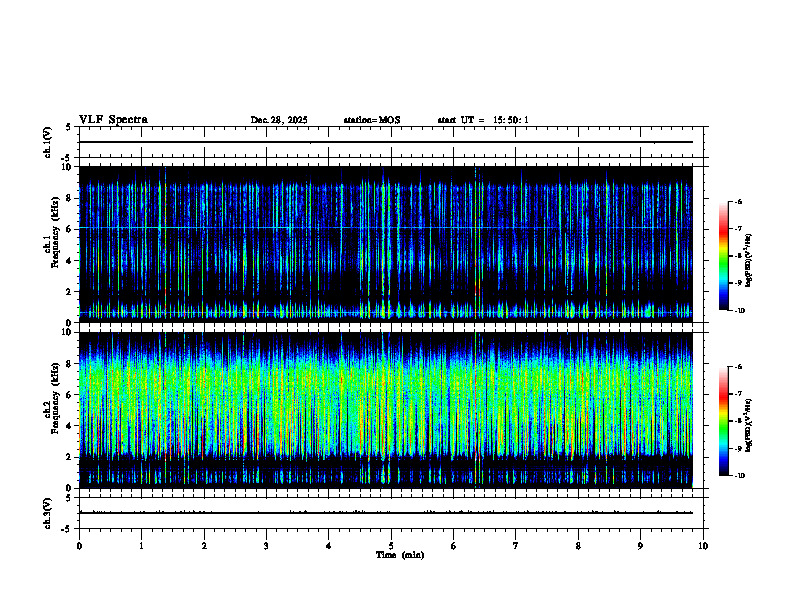Click the "ch.3(V)" waveform axis label
Screen dimensions: 792x612
coord(47,513)
